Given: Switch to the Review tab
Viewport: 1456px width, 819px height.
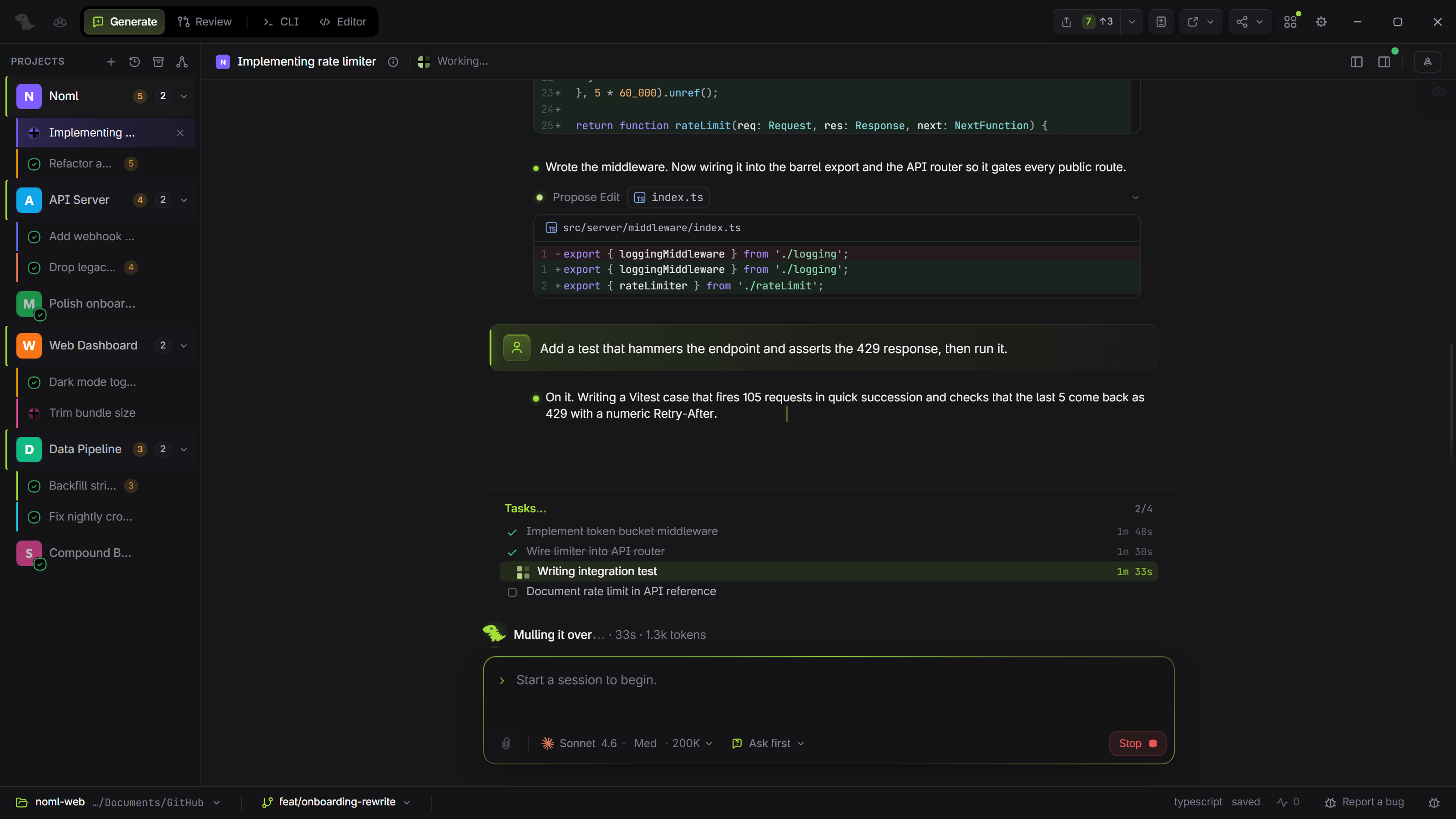Looking at the screenshot, I should (x=205, y=22).
